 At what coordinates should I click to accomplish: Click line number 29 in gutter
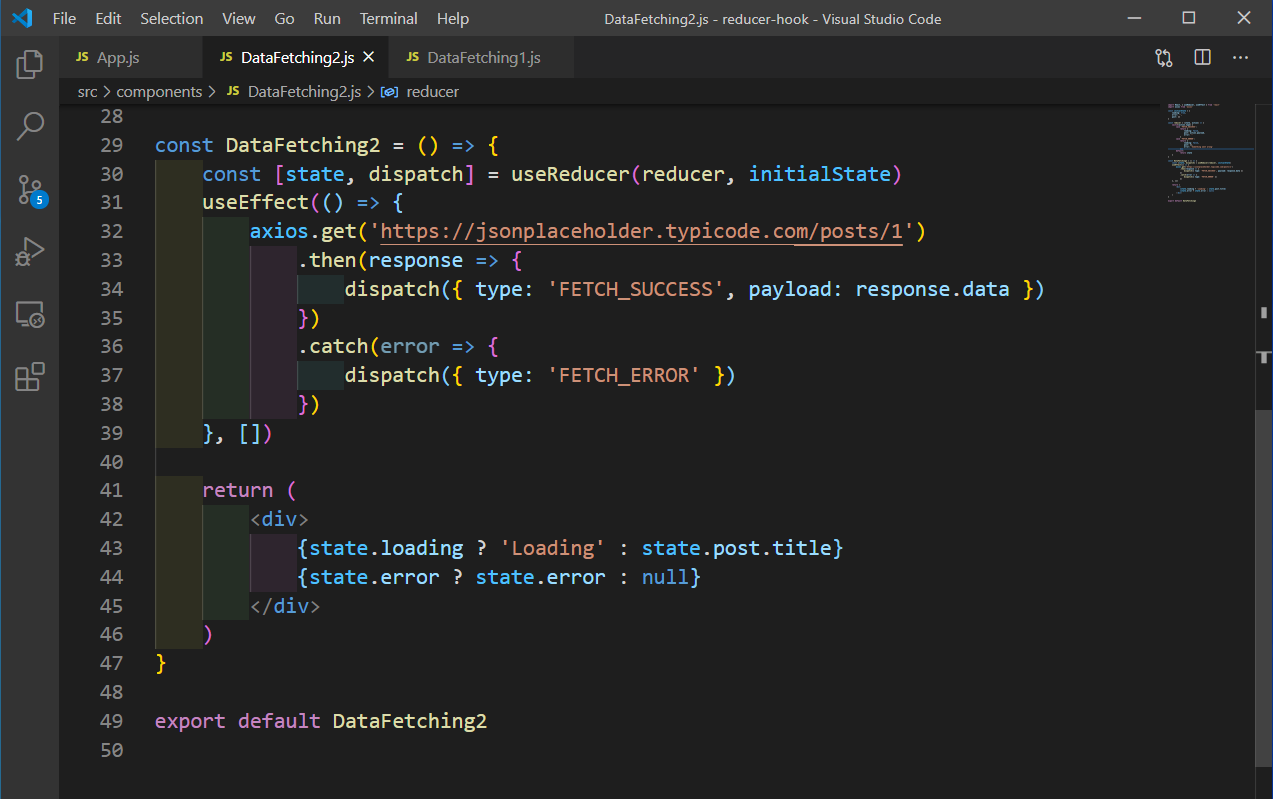(x=111, y=146)
